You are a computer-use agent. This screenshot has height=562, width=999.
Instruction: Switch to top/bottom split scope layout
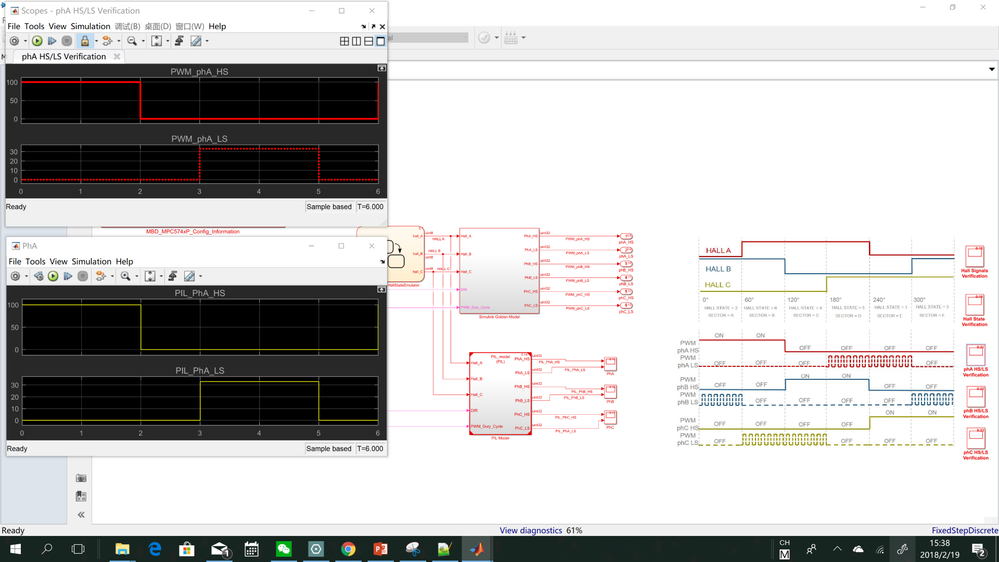[369, 41]
